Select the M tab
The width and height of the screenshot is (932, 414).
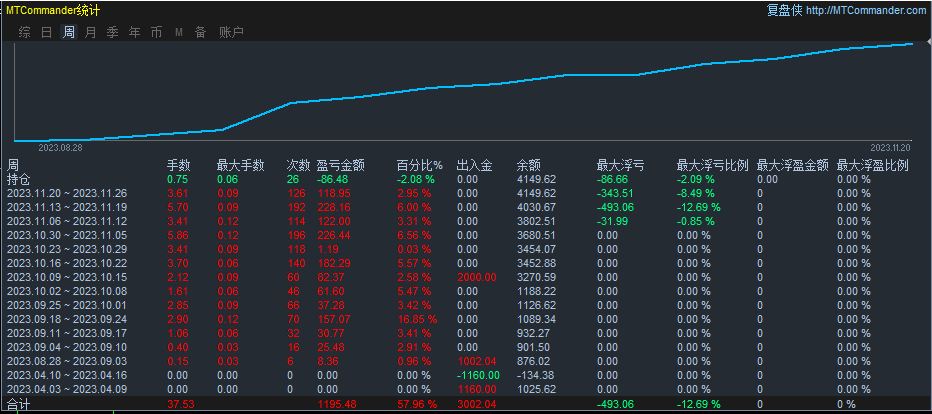click(179, 33)
